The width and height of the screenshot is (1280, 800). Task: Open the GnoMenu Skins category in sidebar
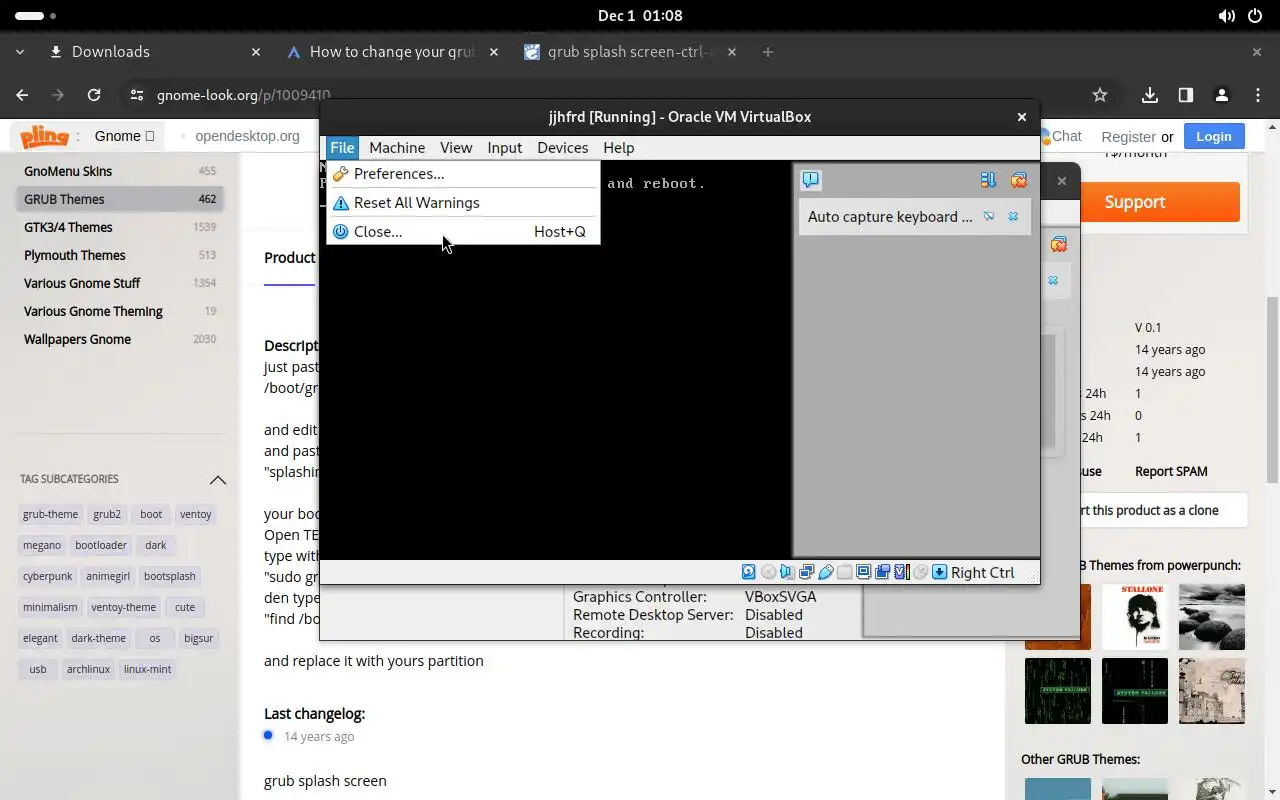[x=120, y=171]
